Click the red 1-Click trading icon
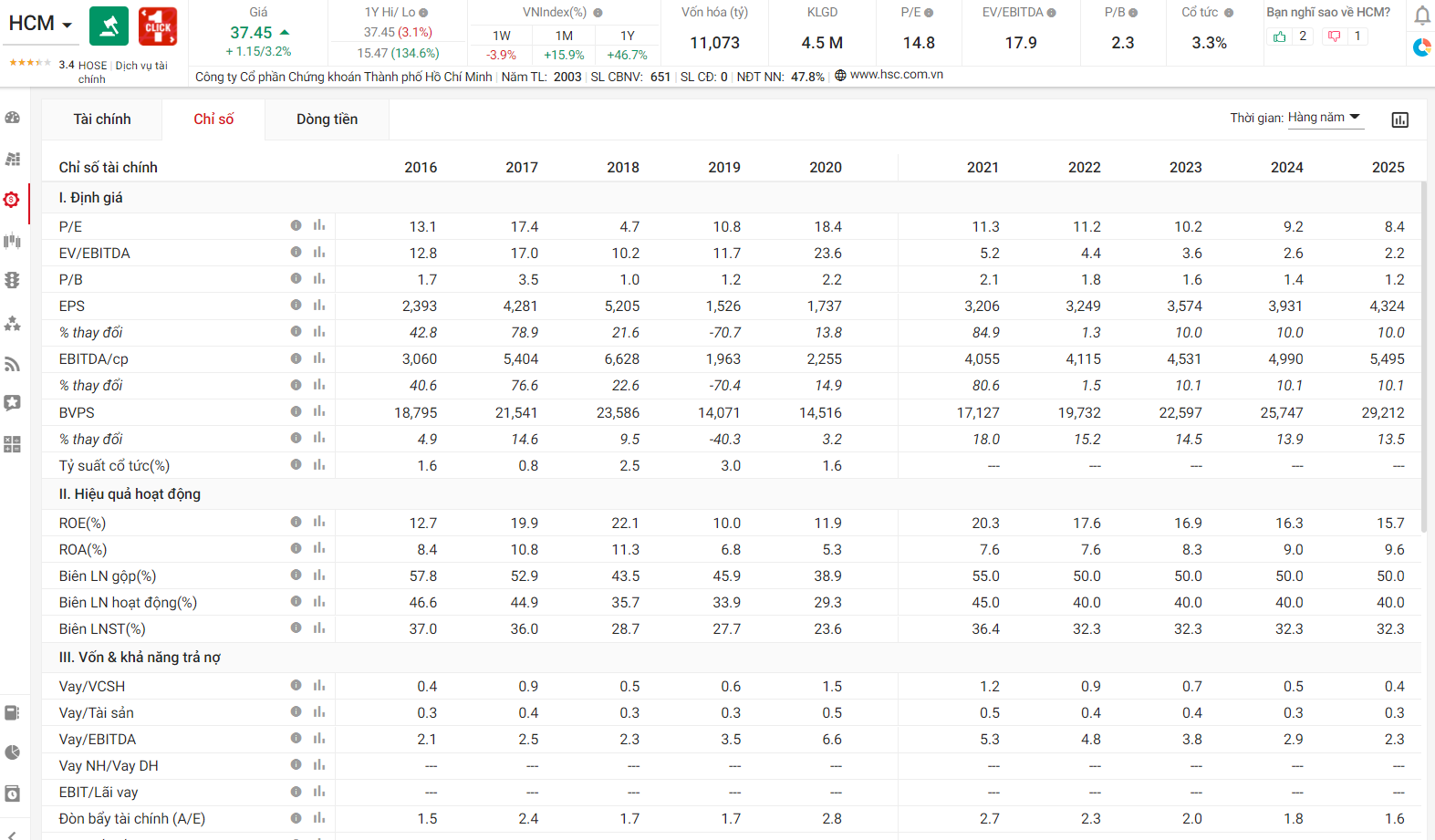Image resolution: width=1435 pixels, height=840 pixels. [x=158, y=26]
